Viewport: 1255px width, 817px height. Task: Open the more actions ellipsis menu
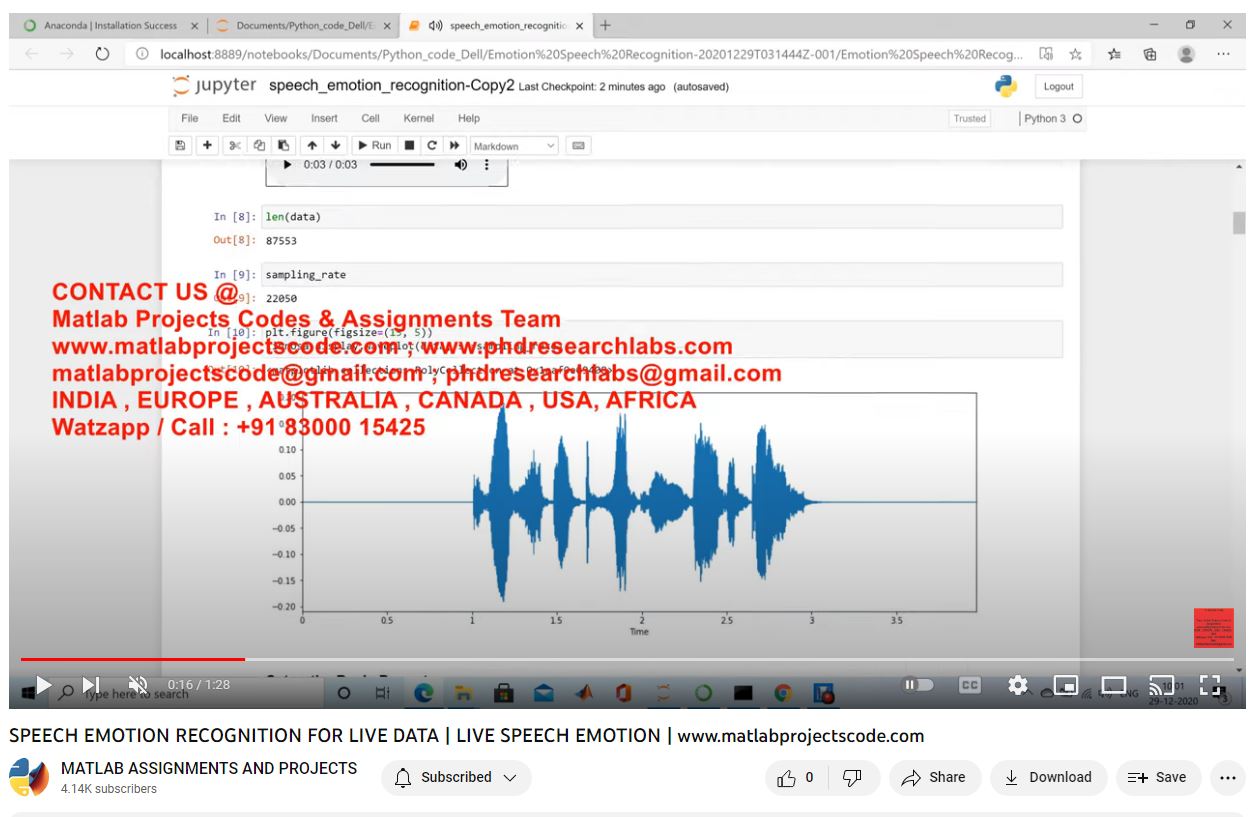click(x=1228, y=777)
